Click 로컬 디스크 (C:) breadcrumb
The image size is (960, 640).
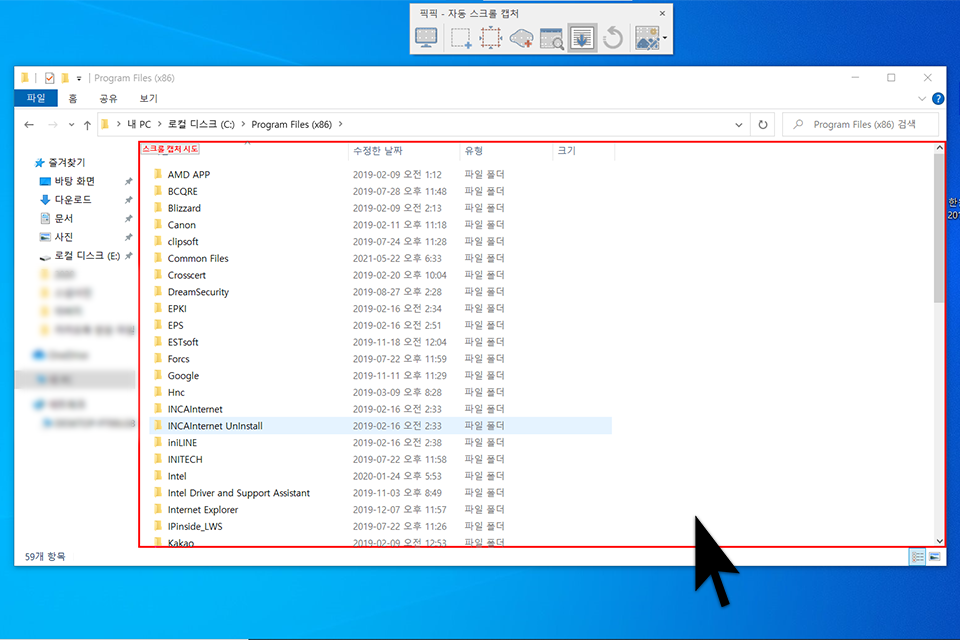201,124
